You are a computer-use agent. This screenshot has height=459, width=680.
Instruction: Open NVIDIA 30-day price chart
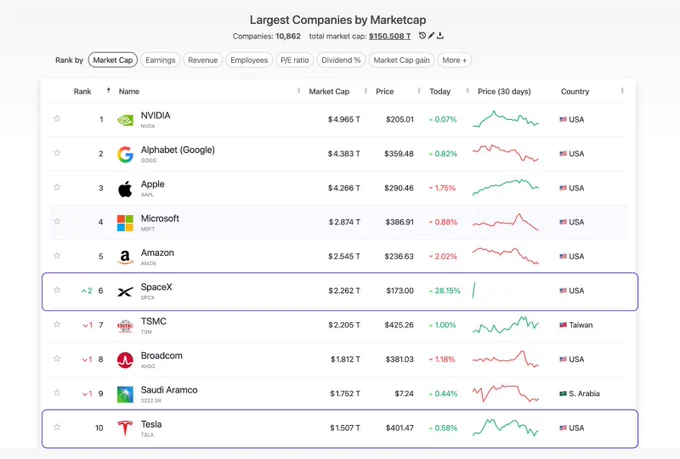coord(506,119)
